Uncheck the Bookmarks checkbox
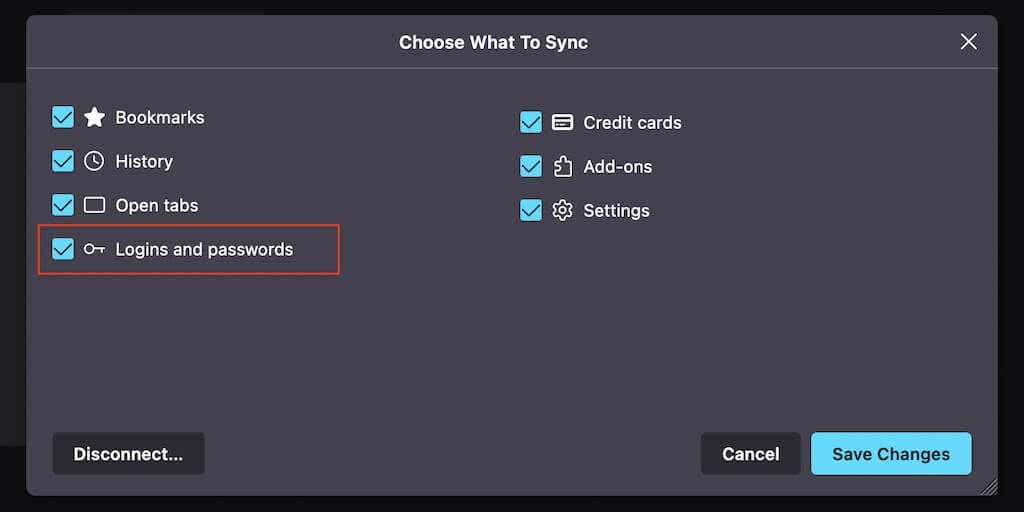Screen dimensions: 1024x512 [63, 118]
